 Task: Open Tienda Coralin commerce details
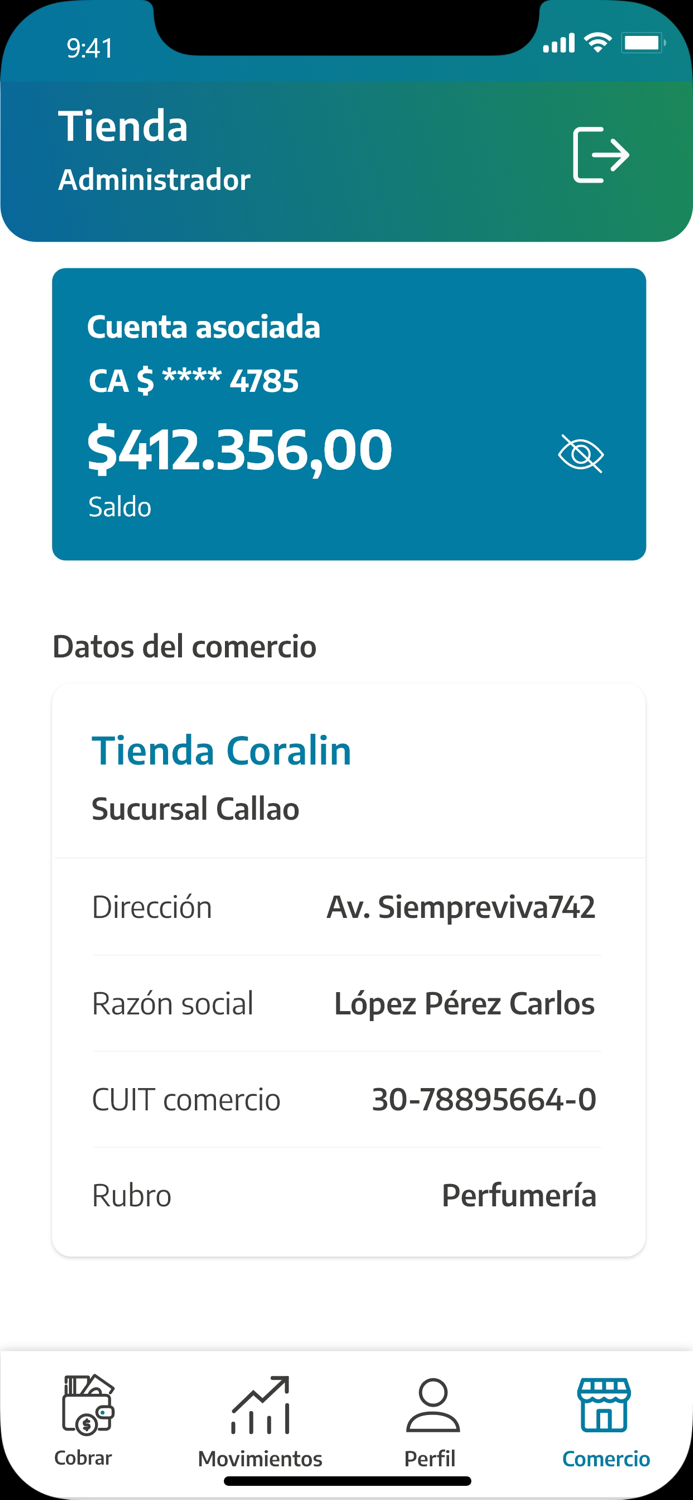221,750
